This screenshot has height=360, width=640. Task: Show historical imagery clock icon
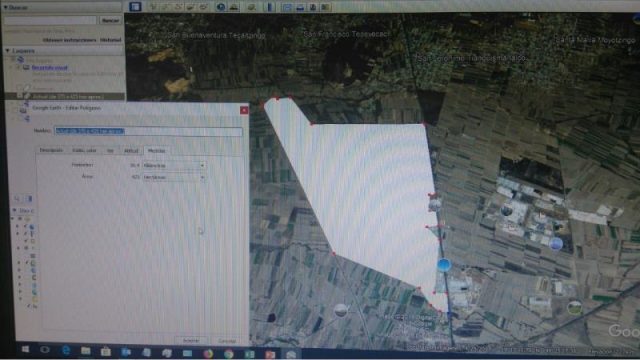(x=221, y=7)
